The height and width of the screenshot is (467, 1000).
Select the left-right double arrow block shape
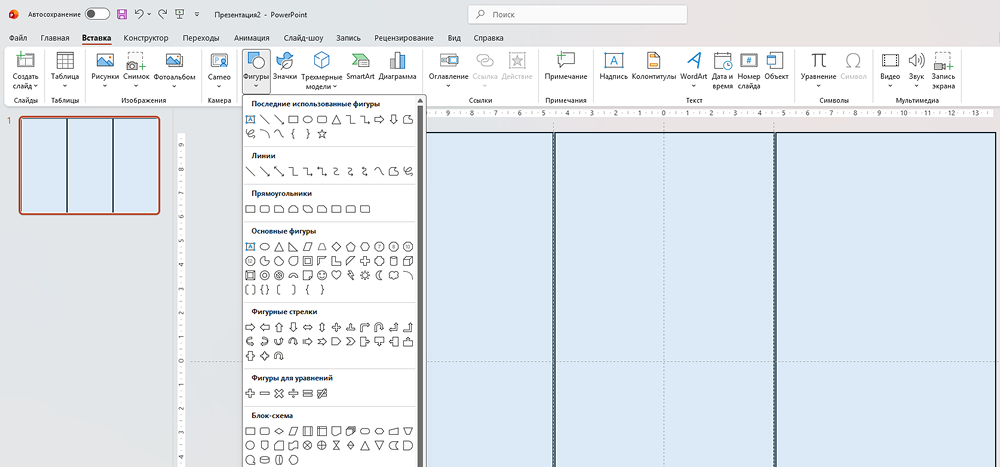click(307, 327)
